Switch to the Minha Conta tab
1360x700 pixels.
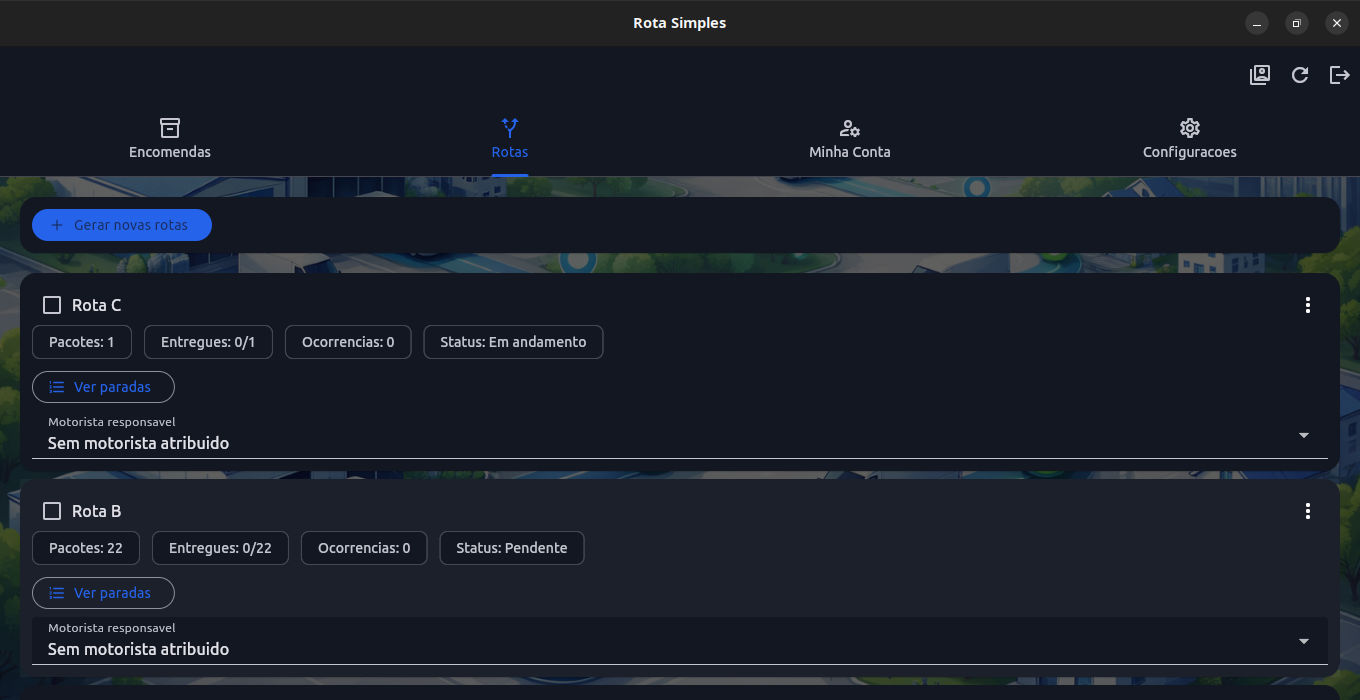point(850,140)
